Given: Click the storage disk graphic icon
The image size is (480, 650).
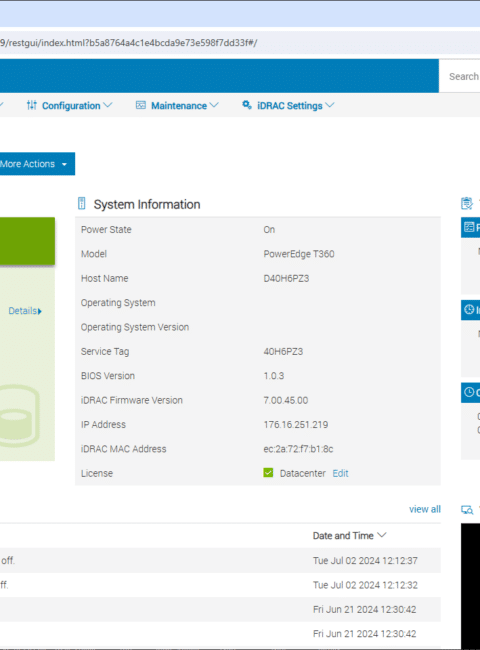Looking at the screenshot, I should (19, 416).
